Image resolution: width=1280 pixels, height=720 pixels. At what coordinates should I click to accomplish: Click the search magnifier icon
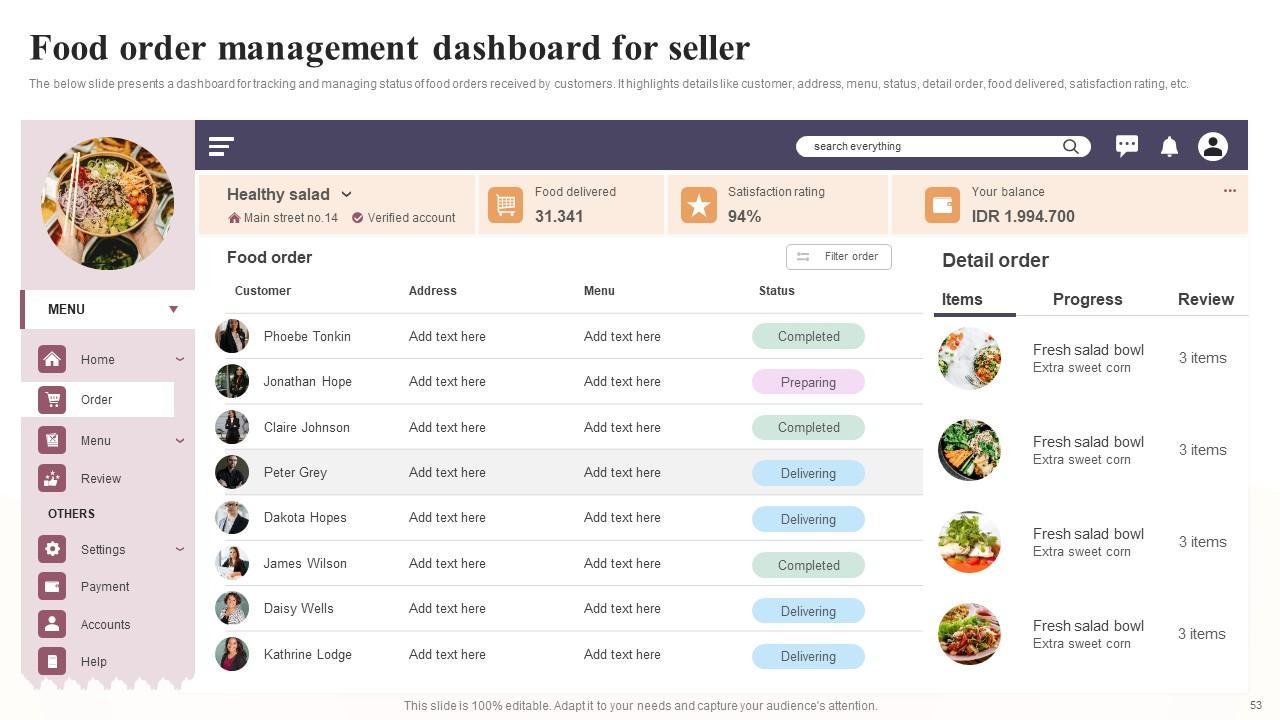click(x=1071, y=147)
